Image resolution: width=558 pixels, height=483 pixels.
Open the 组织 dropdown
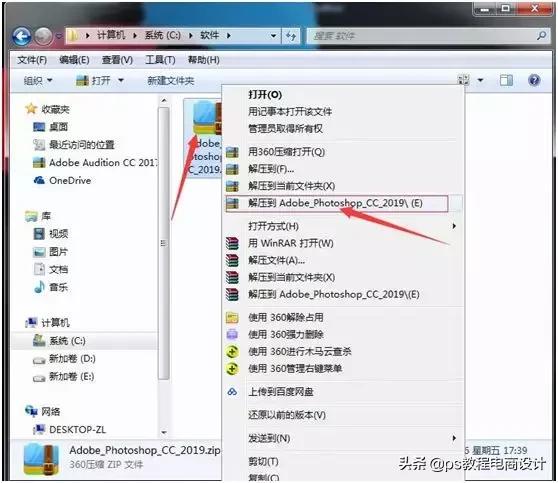pyautogui.click(x=38, y=81)
